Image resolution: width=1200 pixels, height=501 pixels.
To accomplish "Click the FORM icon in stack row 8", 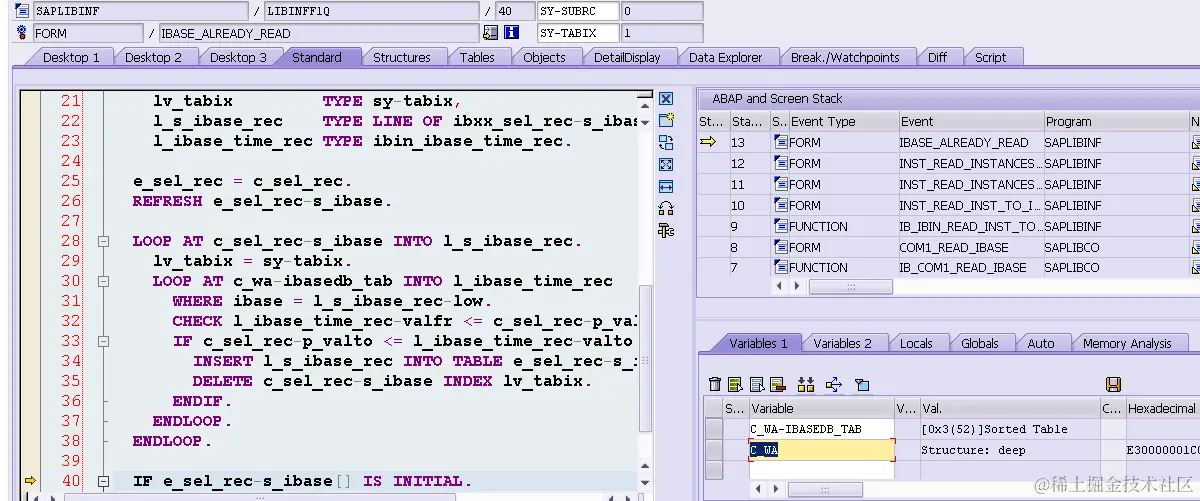I will [781, 247].
